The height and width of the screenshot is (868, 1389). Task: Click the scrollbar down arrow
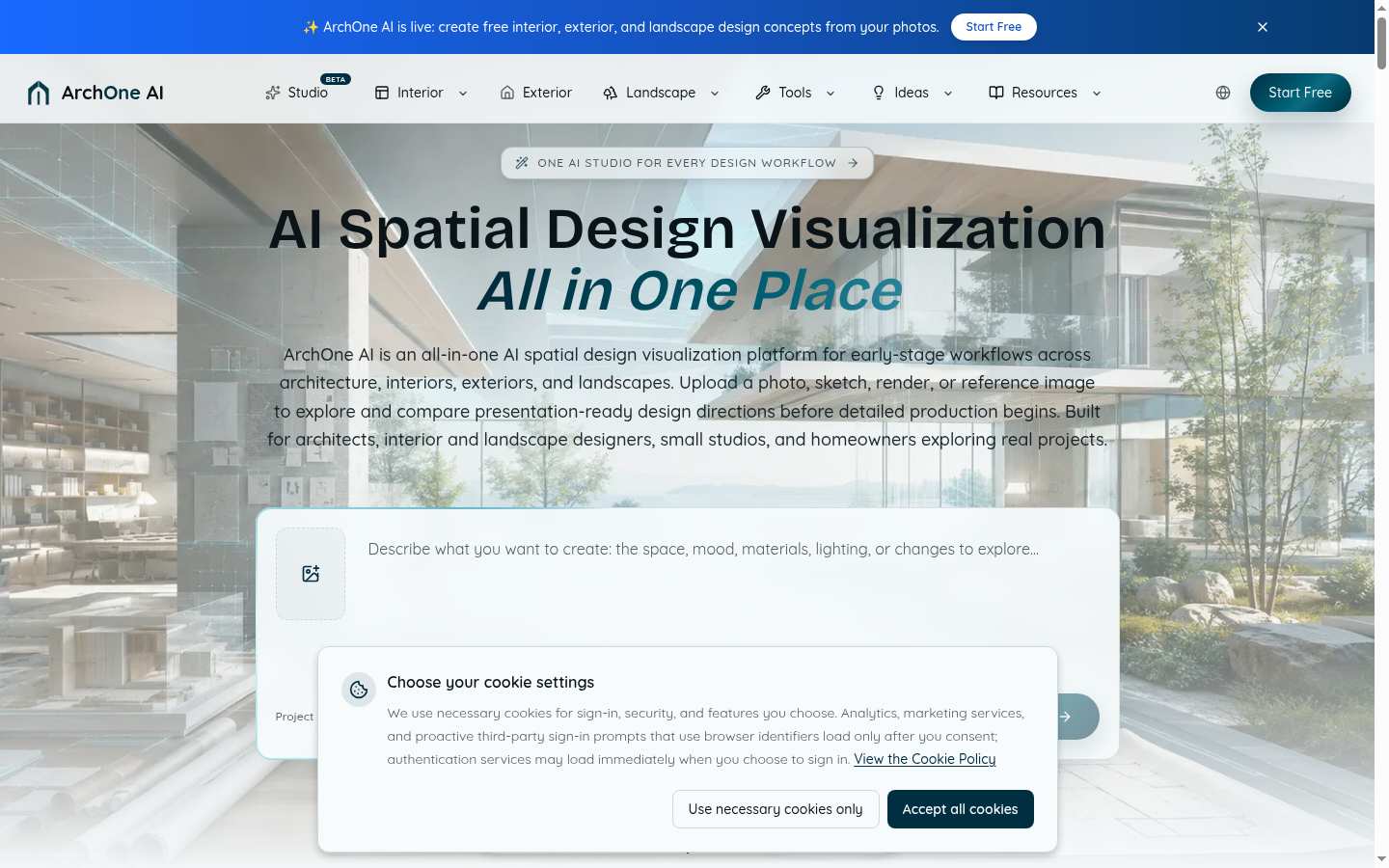tap(1381, 858)
